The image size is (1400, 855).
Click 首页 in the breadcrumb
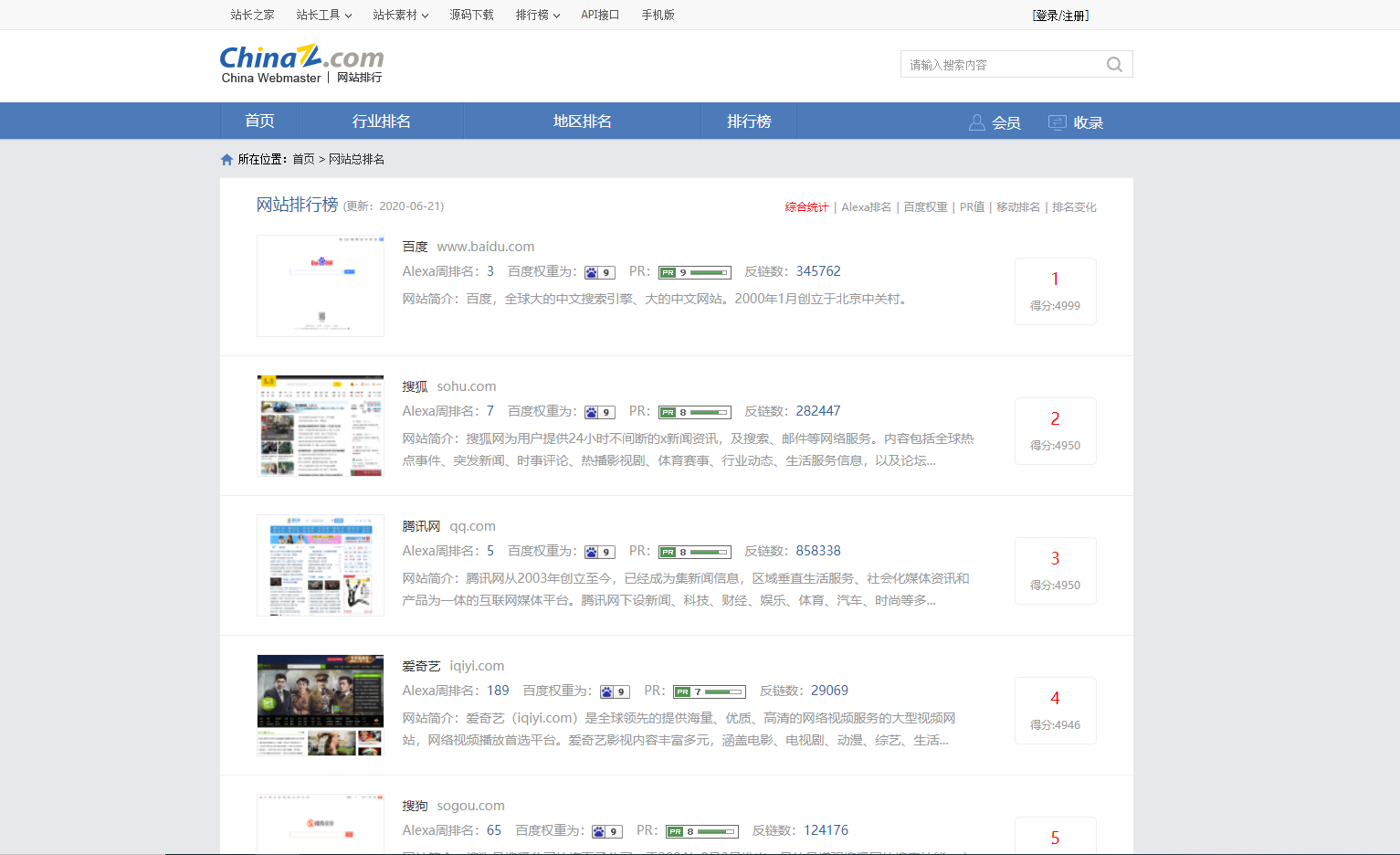[303, 159]
